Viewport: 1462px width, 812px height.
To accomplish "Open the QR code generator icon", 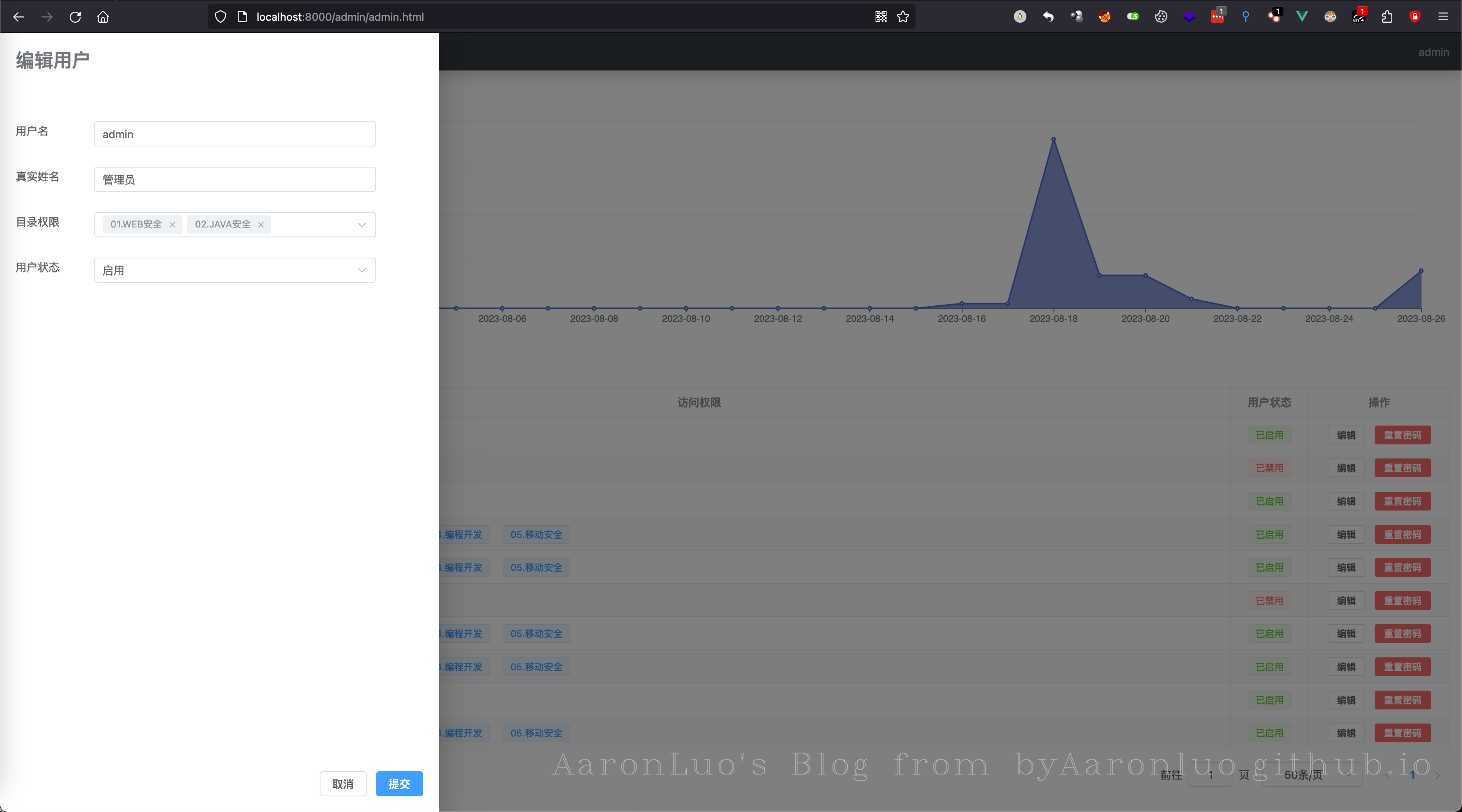I will [880, 17].
